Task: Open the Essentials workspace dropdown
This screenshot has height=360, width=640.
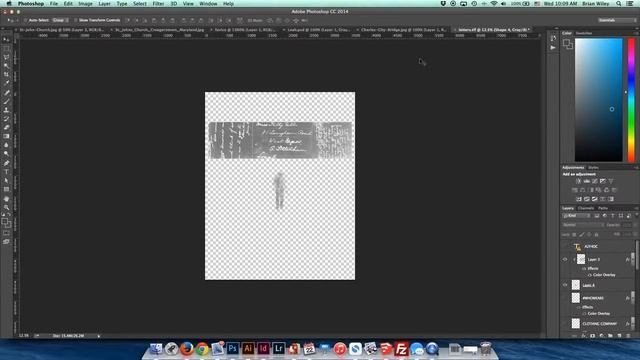Action: coord(617,20)
